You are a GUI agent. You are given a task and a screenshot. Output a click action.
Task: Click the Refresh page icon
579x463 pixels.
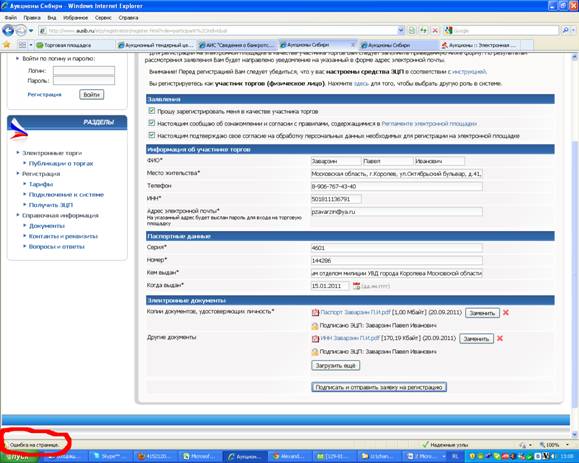pos(423,31)
